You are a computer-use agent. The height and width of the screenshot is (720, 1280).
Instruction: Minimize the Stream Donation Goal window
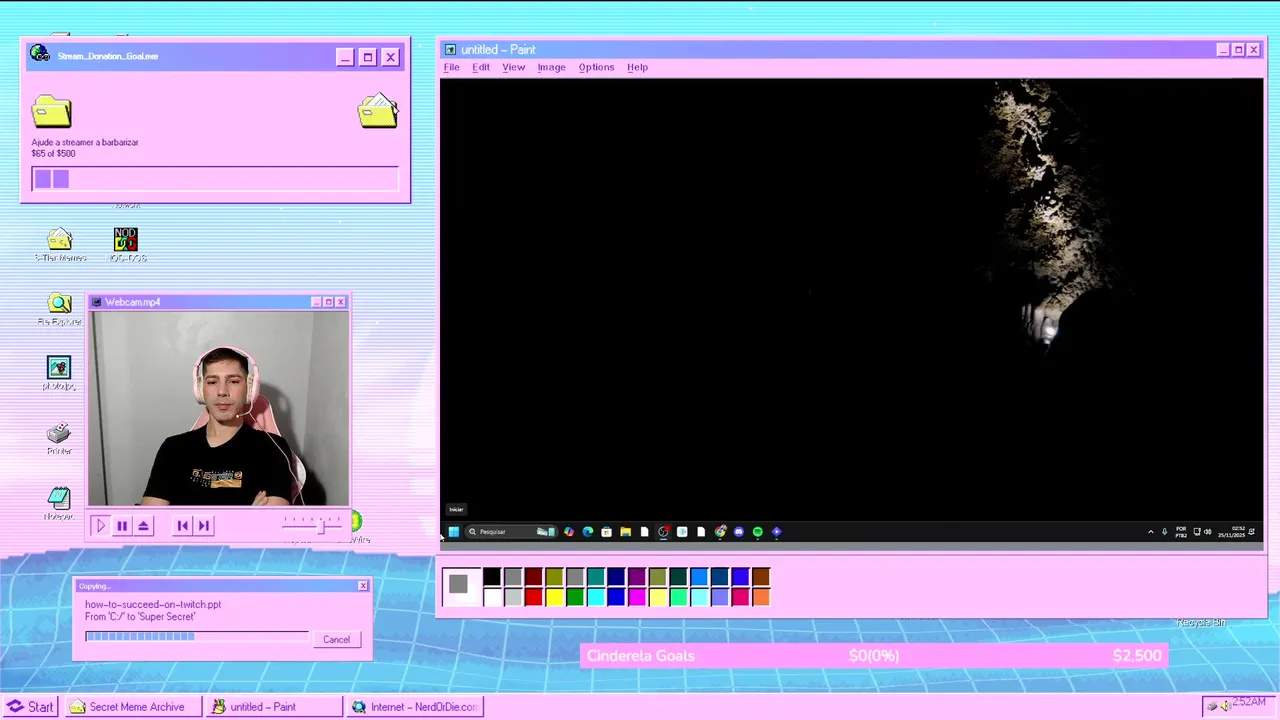(345, 57)
